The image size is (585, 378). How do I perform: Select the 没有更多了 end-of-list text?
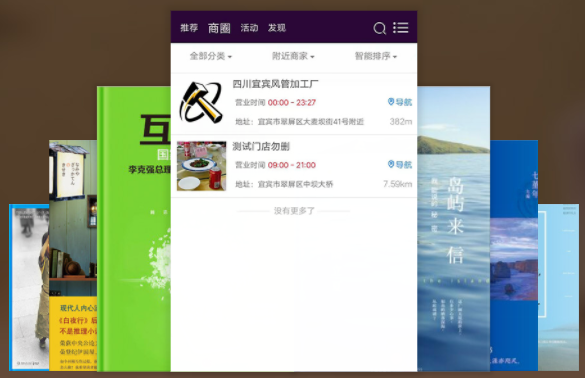point(294,211)
